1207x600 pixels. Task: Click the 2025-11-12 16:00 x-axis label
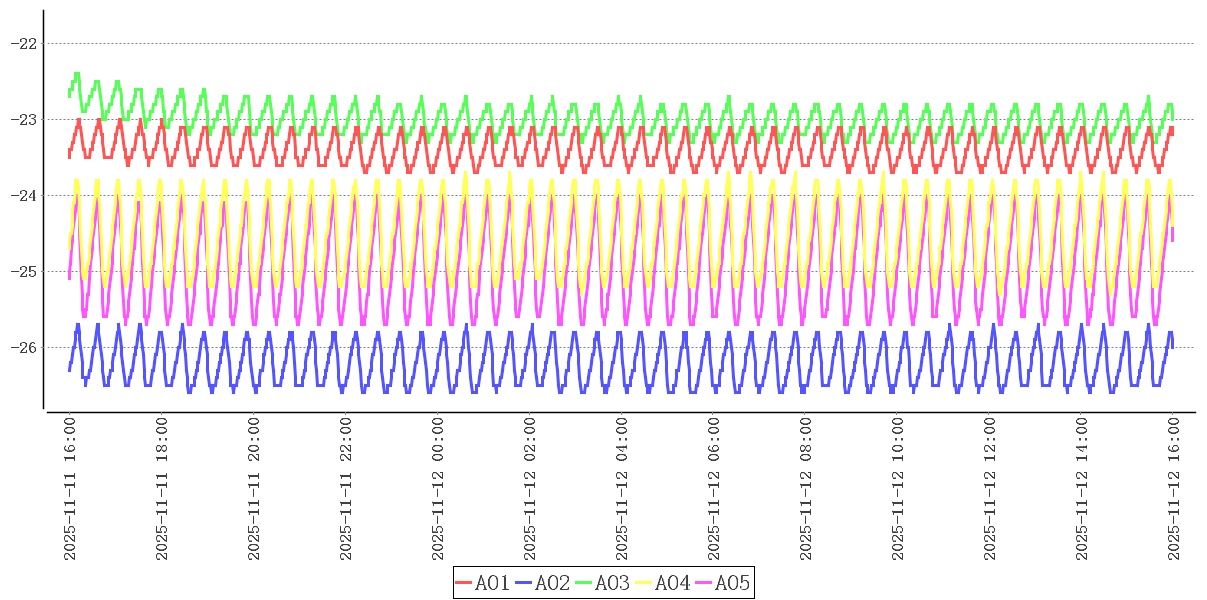[x=1174, y=489]
